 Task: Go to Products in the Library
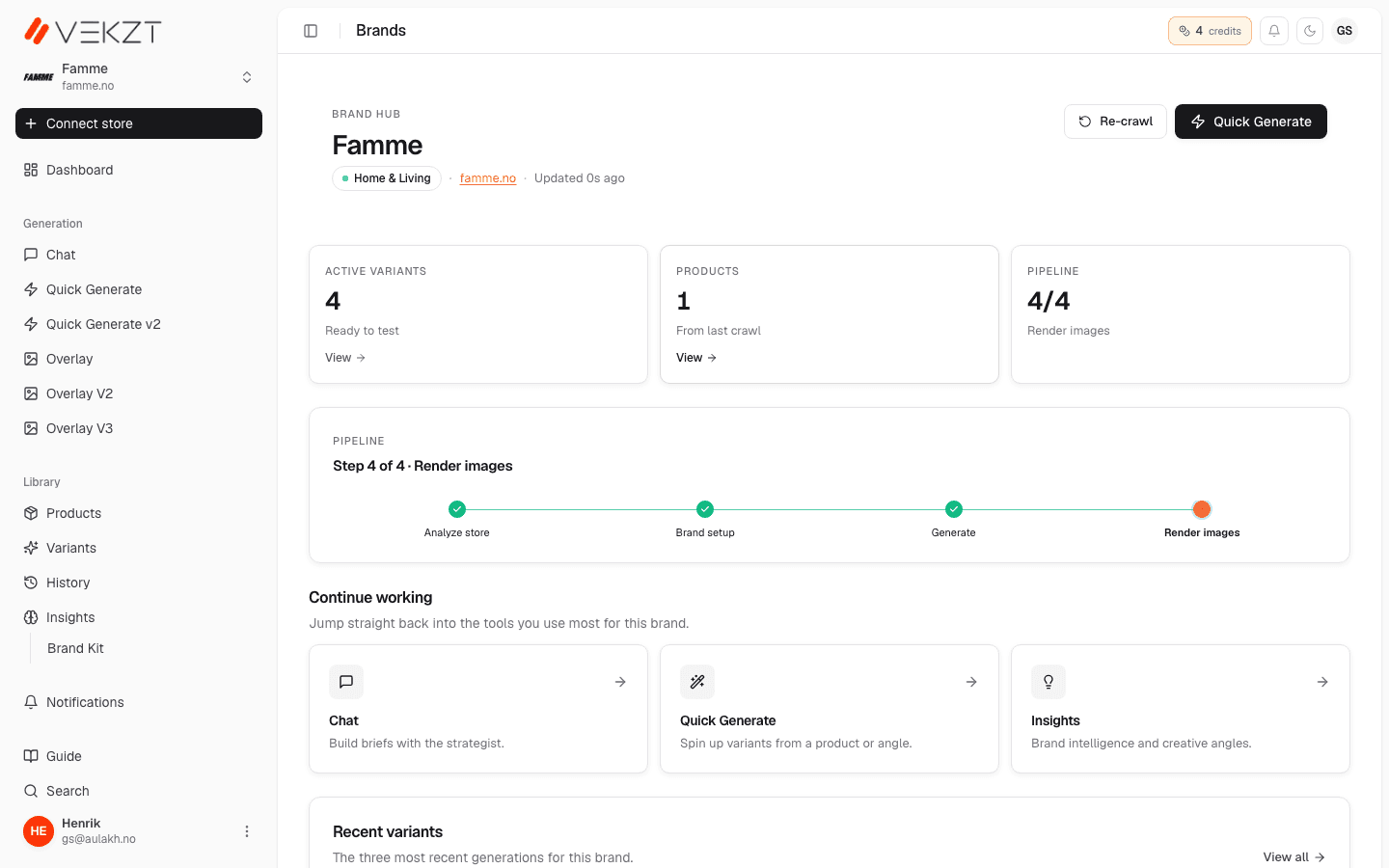pos(139,513)
